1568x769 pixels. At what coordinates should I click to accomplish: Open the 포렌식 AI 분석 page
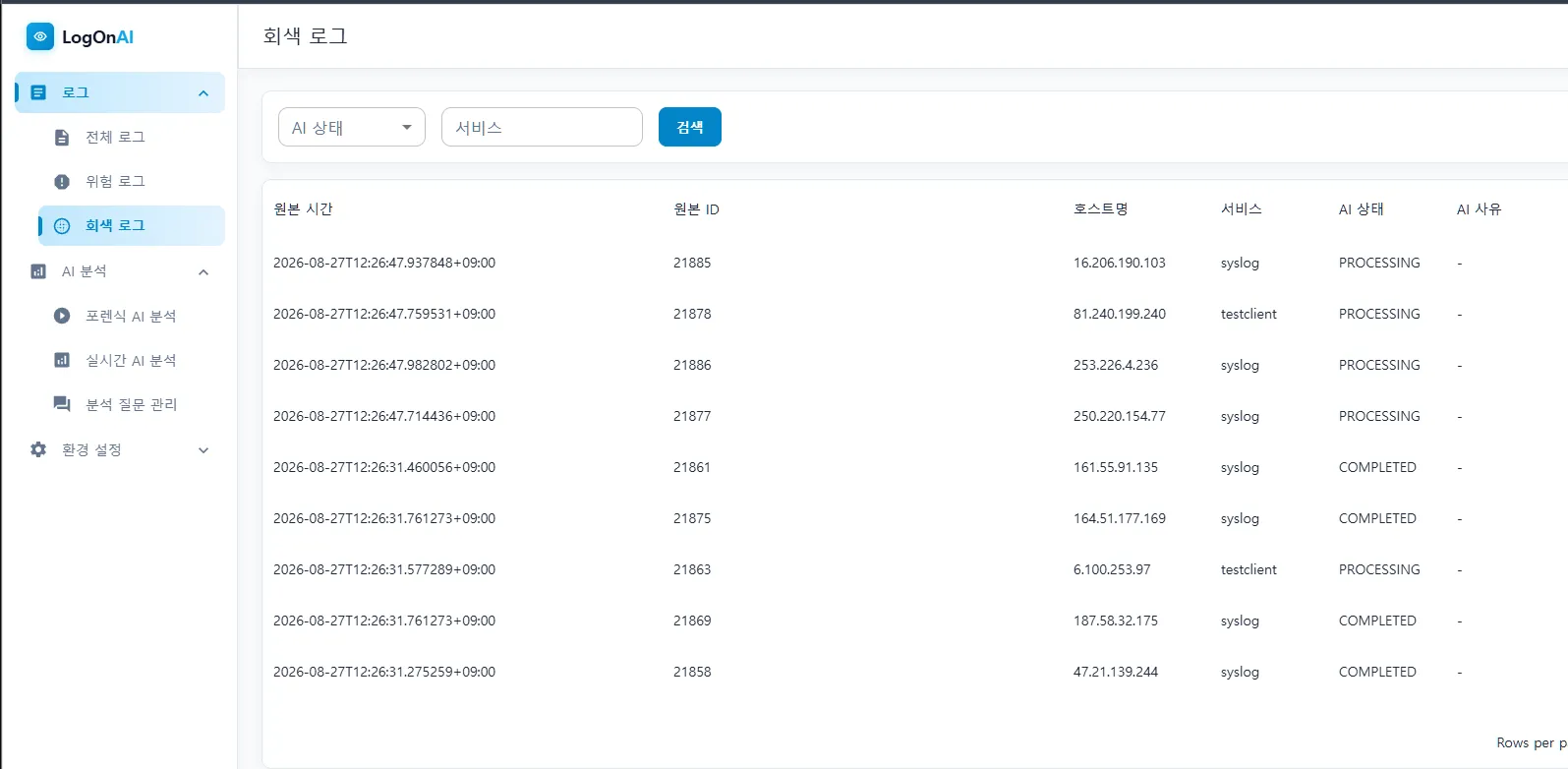point(131,316)
